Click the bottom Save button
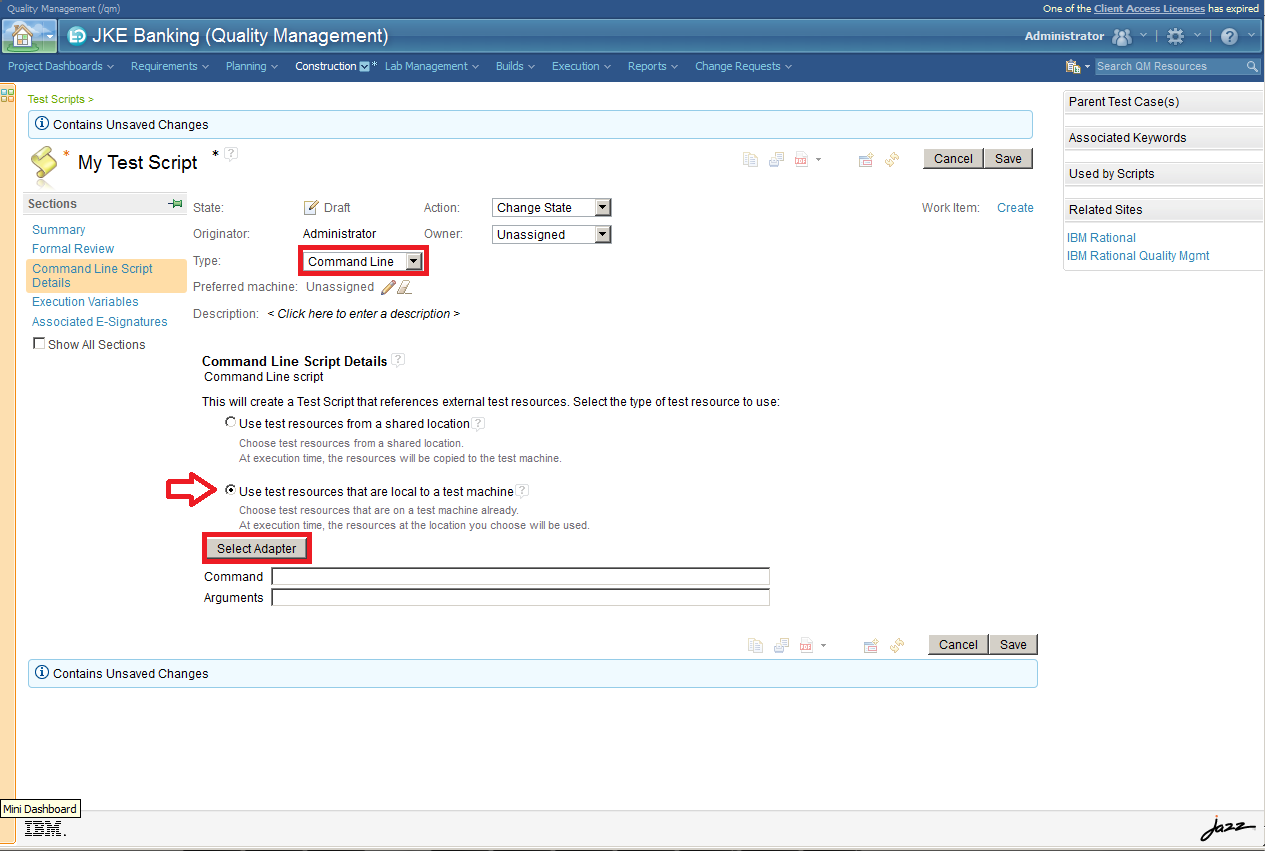Image resolution: width=1265 pixels, height=851 pixels. [1013, 645]
